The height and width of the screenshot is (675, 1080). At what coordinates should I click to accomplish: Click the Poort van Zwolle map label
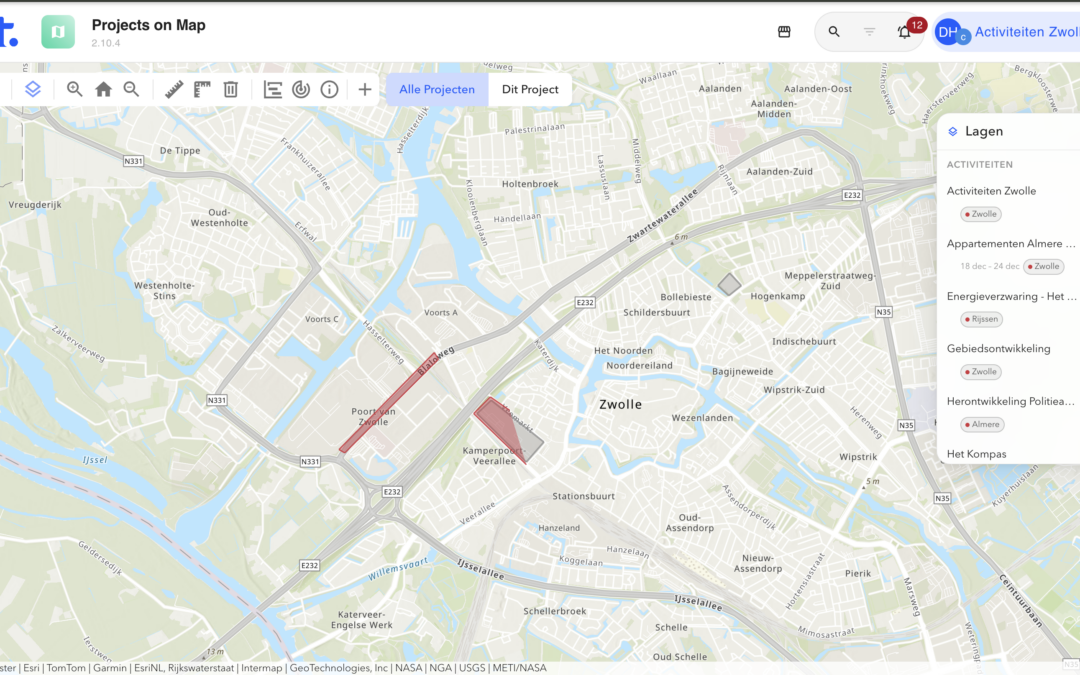(373, 417)
